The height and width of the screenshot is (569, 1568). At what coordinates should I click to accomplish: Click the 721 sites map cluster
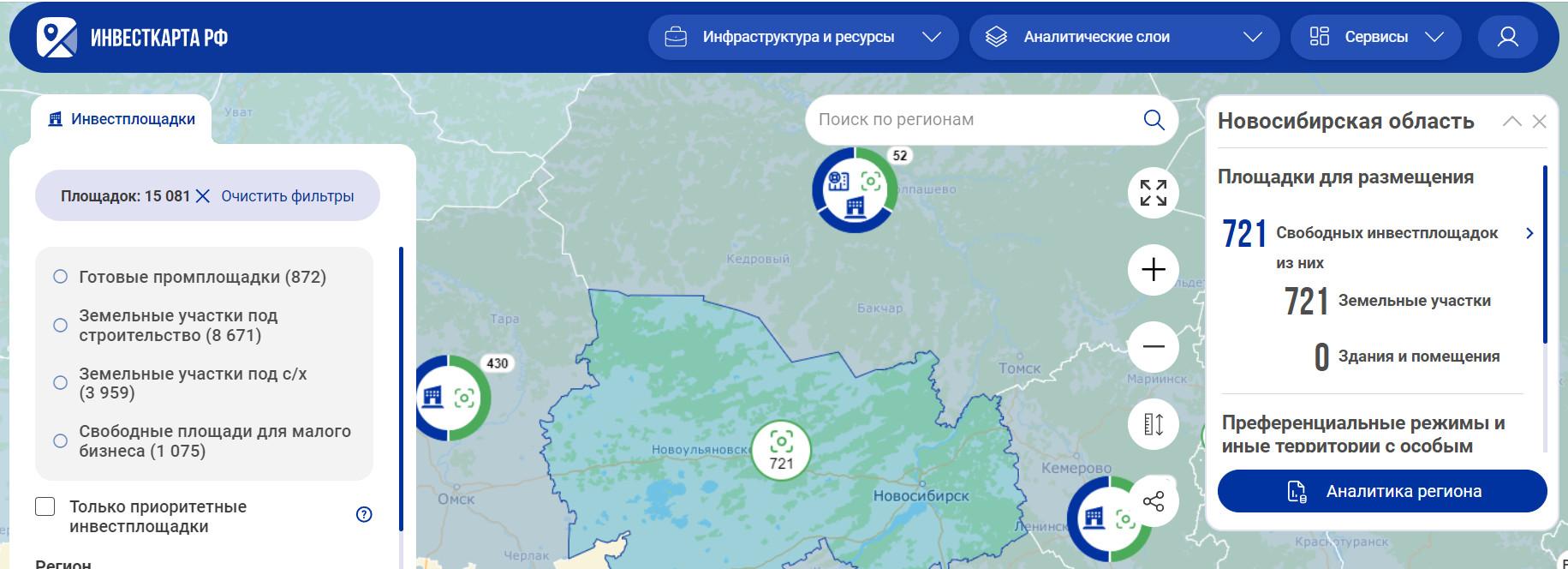pyautogui.click(x=781, y=451)
